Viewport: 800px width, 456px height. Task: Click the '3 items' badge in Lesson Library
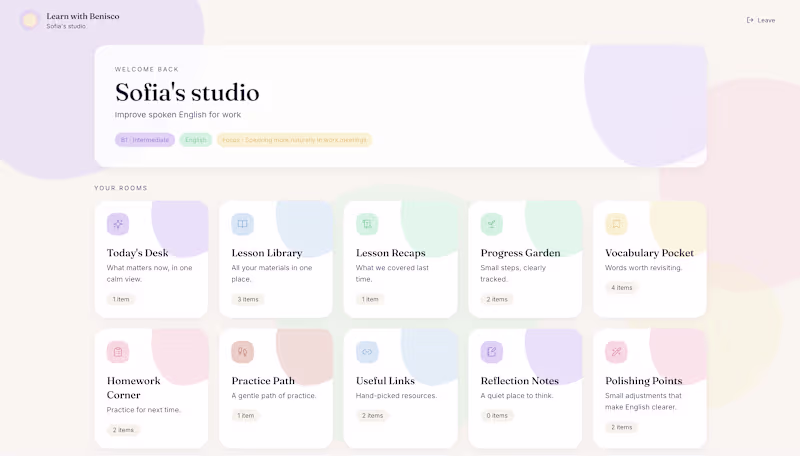pyautogui.click(x=248, y=299)
